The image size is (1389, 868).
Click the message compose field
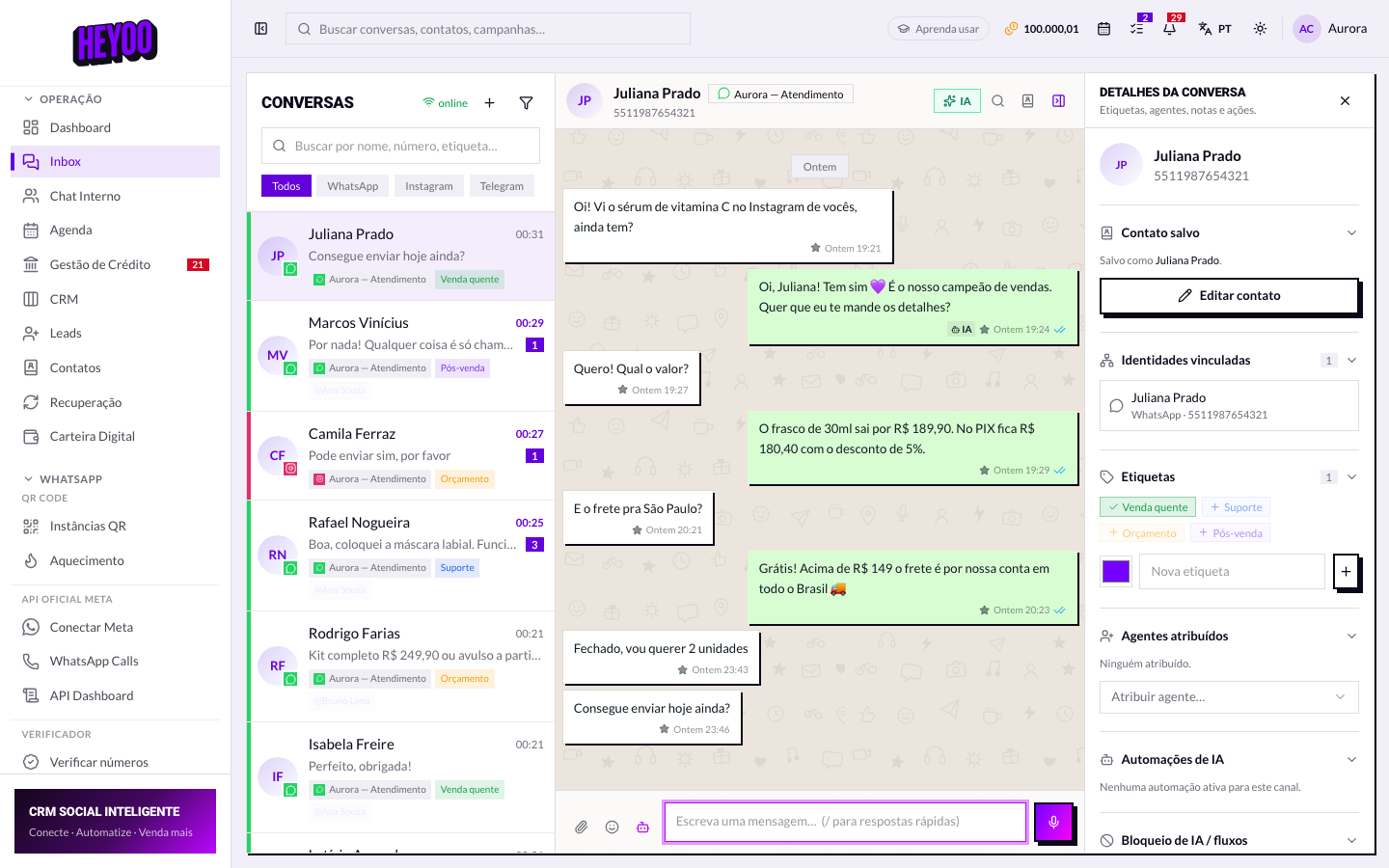click(845, 822)
